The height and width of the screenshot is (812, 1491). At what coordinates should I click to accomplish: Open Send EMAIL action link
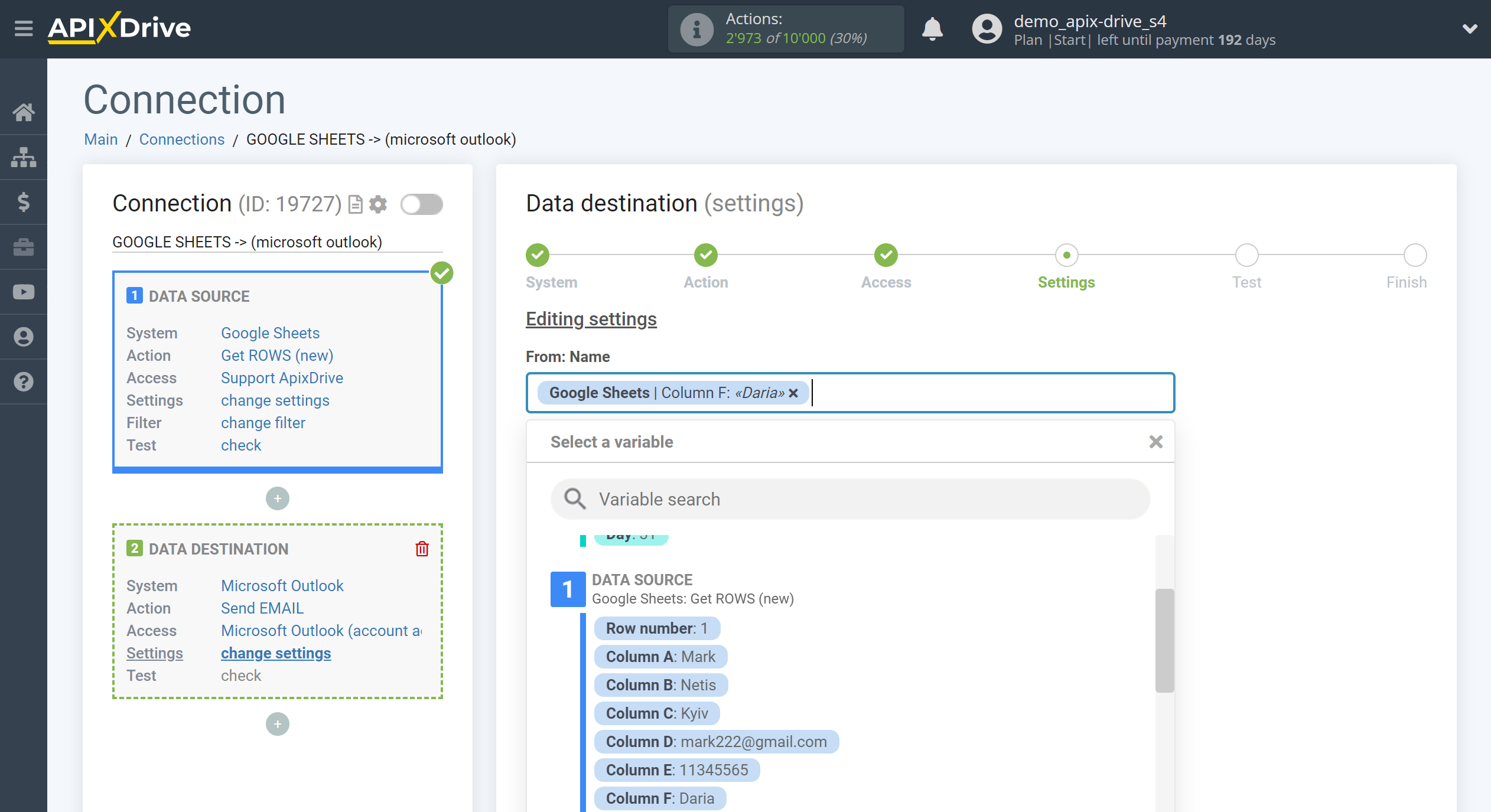point(262,608)
